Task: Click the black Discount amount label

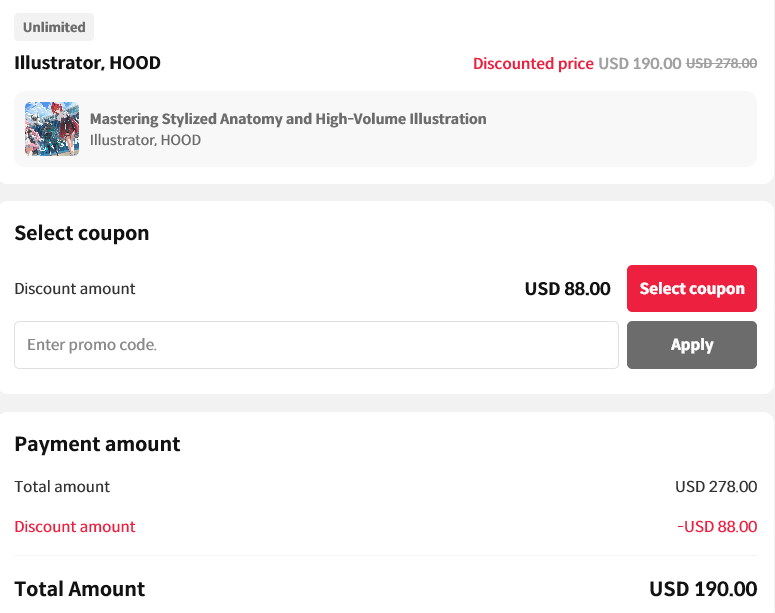Action: click(75, 289)
